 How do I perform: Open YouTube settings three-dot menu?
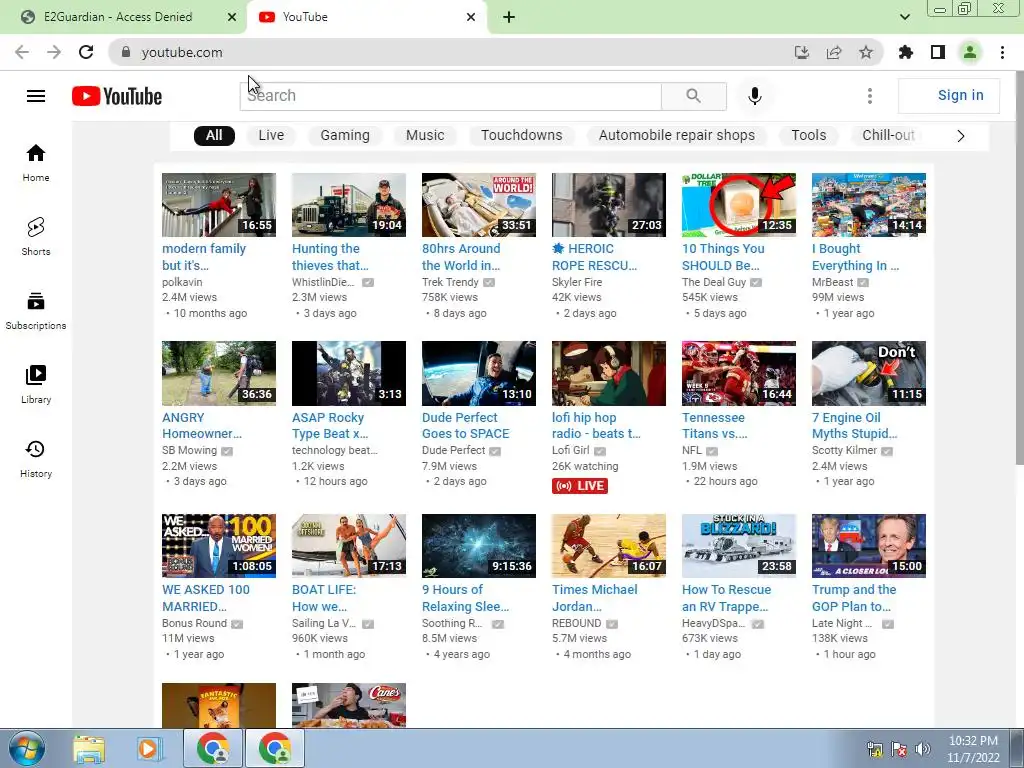coord(869,96)
